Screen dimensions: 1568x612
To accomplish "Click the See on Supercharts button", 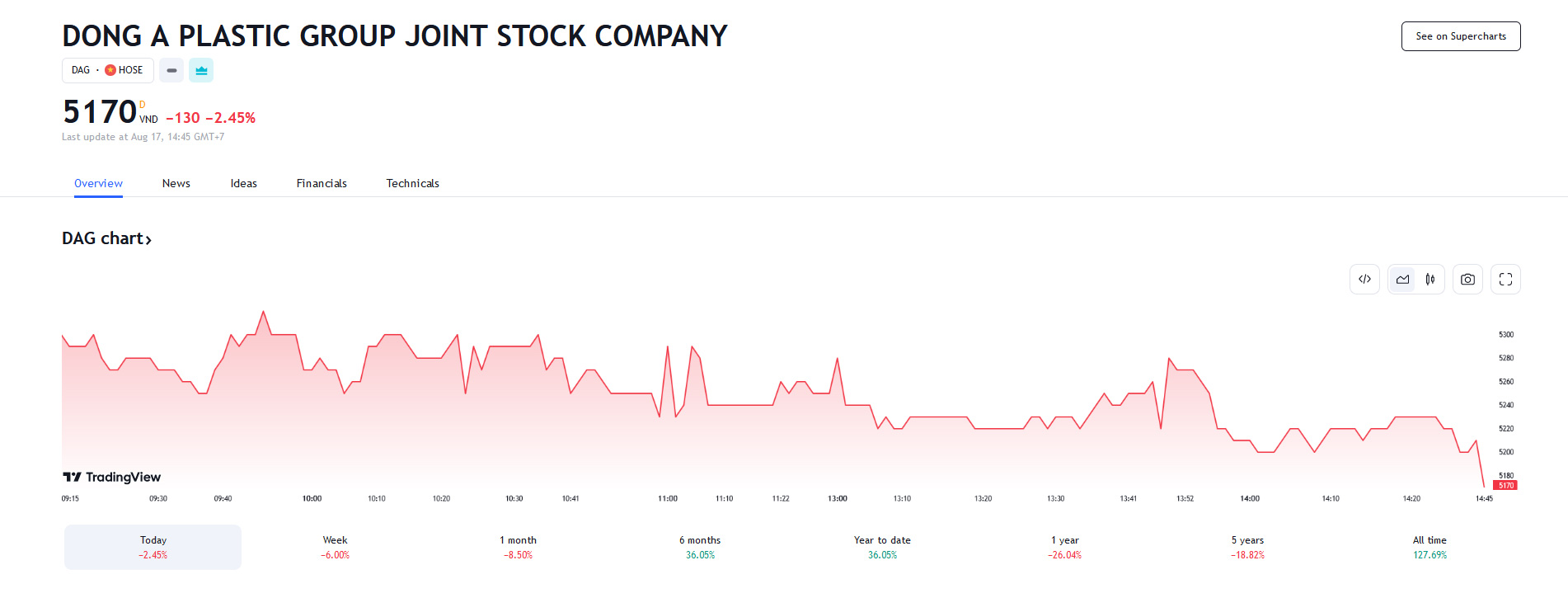I will (x=1460, y=36).
